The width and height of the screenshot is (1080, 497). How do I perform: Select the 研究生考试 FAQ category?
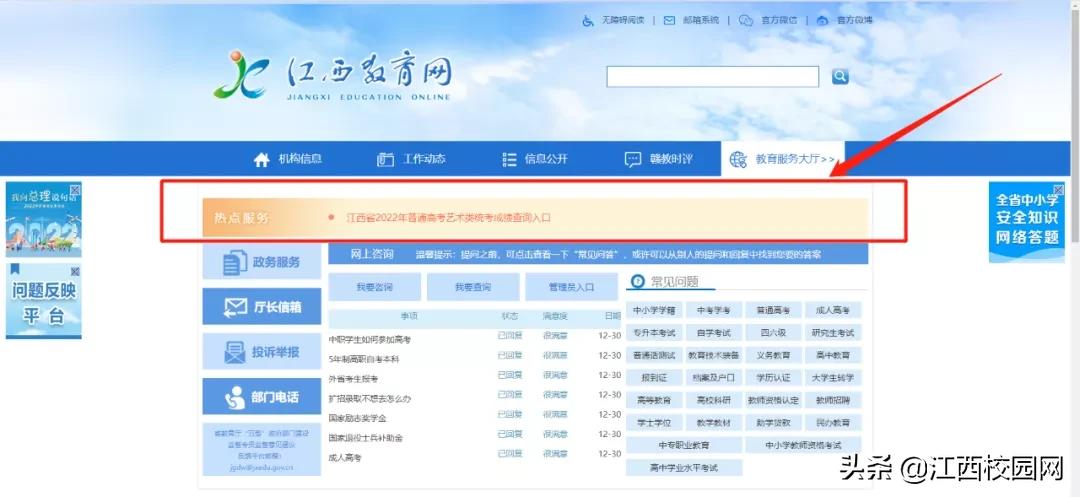point(833,333)
